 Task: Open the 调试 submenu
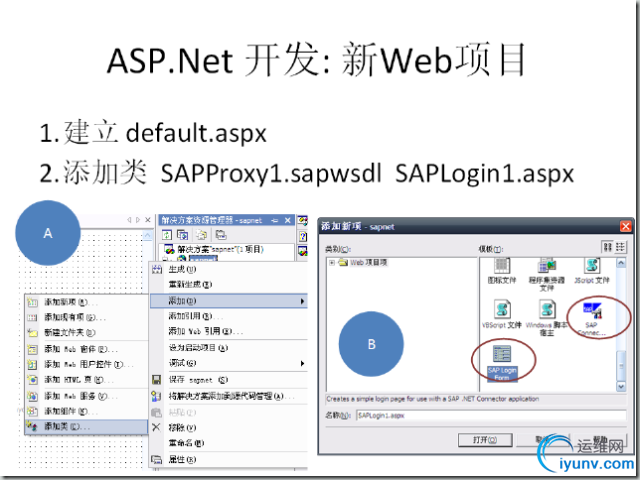click(x=229, y=363)
